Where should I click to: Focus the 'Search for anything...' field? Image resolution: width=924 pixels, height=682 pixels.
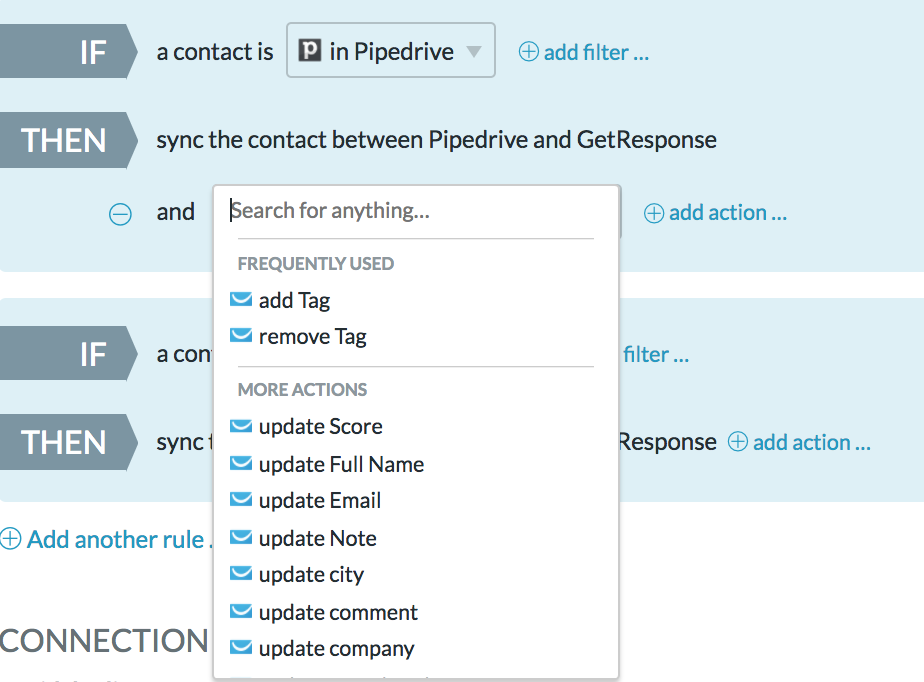pyautogui.click(x=415, y=210)
